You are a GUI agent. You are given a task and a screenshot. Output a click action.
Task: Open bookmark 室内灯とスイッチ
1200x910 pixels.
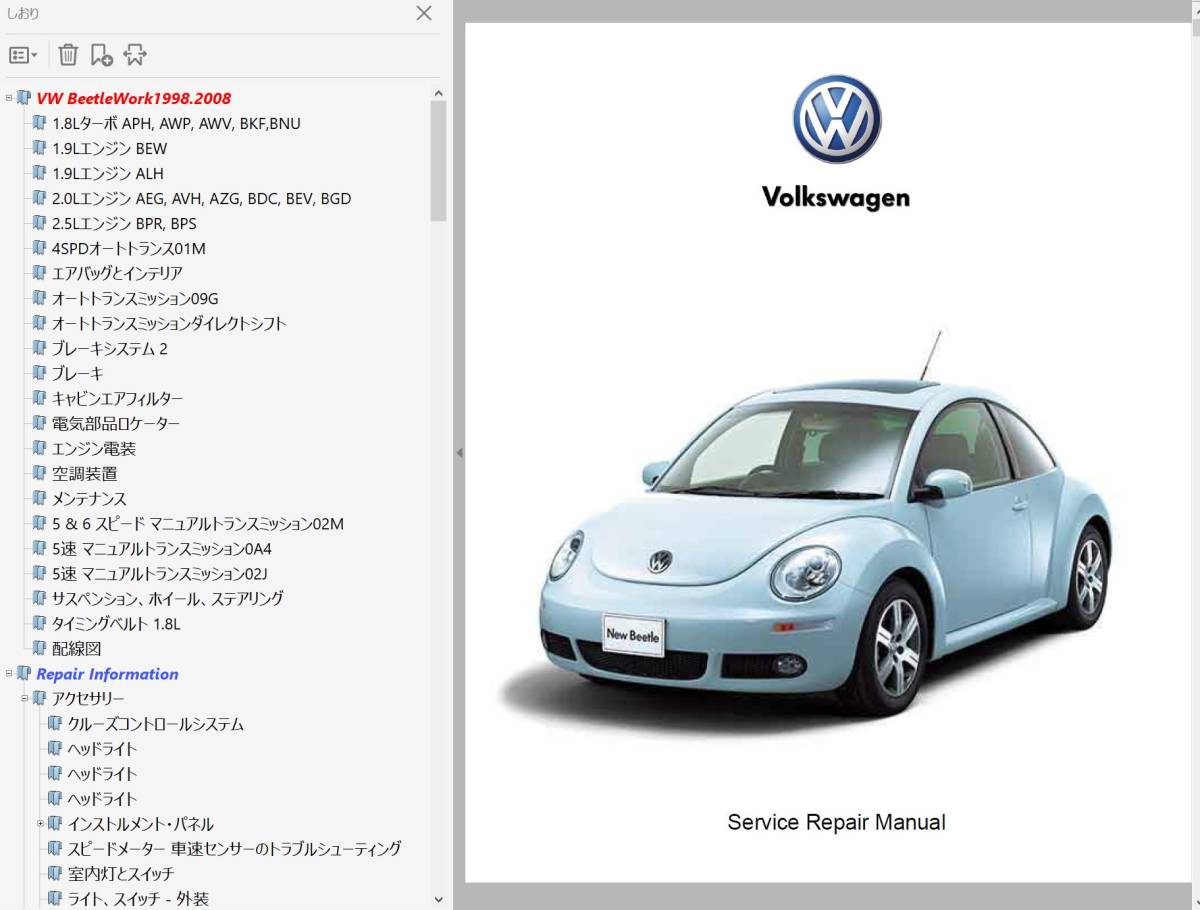coord(120,874)
